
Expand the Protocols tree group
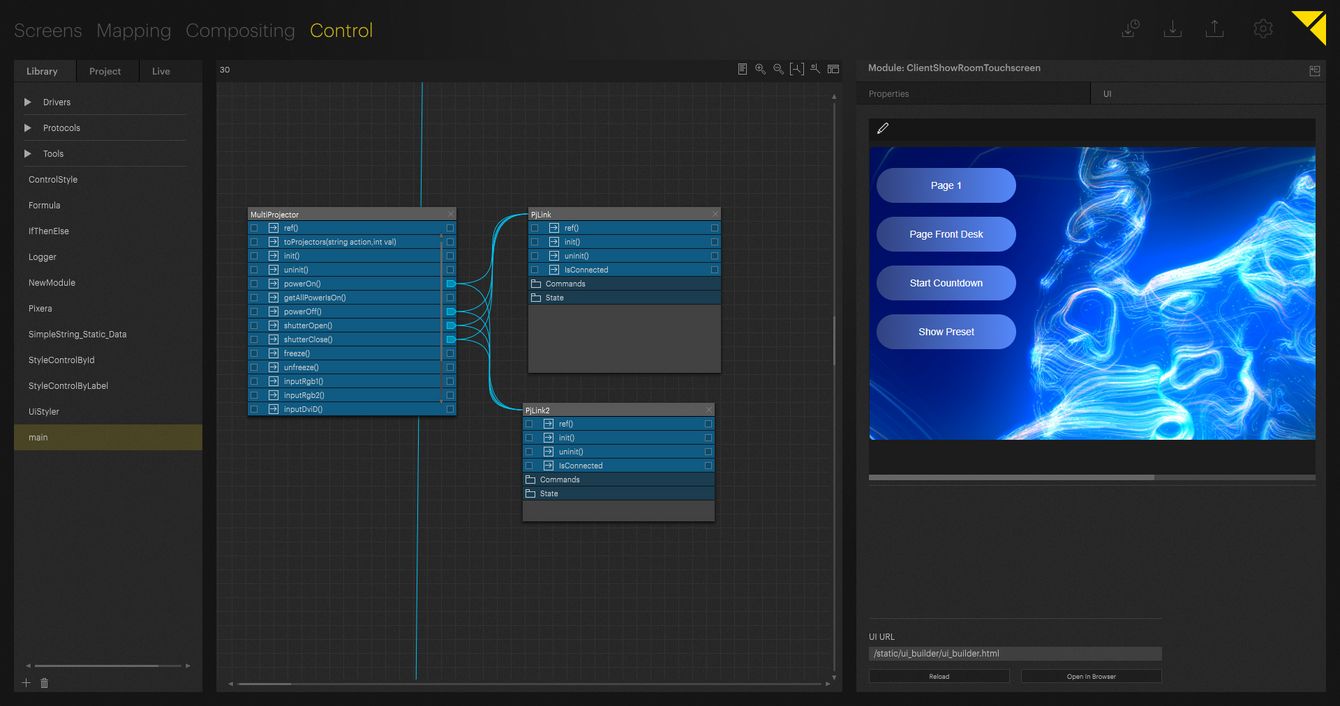28,128
